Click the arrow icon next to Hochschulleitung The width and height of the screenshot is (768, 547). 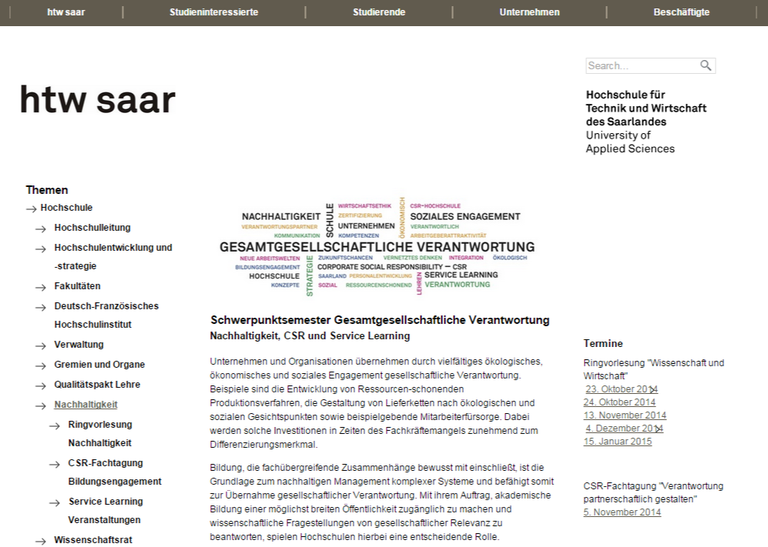(x=41, y=229)
